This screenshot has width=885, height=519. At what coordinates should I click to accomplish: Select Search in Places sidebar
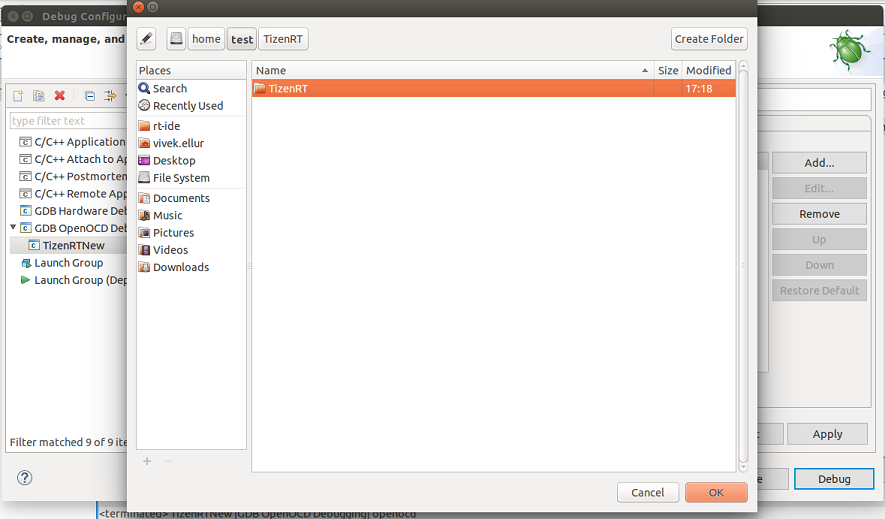pyautogui.click(x=169, y=88)
